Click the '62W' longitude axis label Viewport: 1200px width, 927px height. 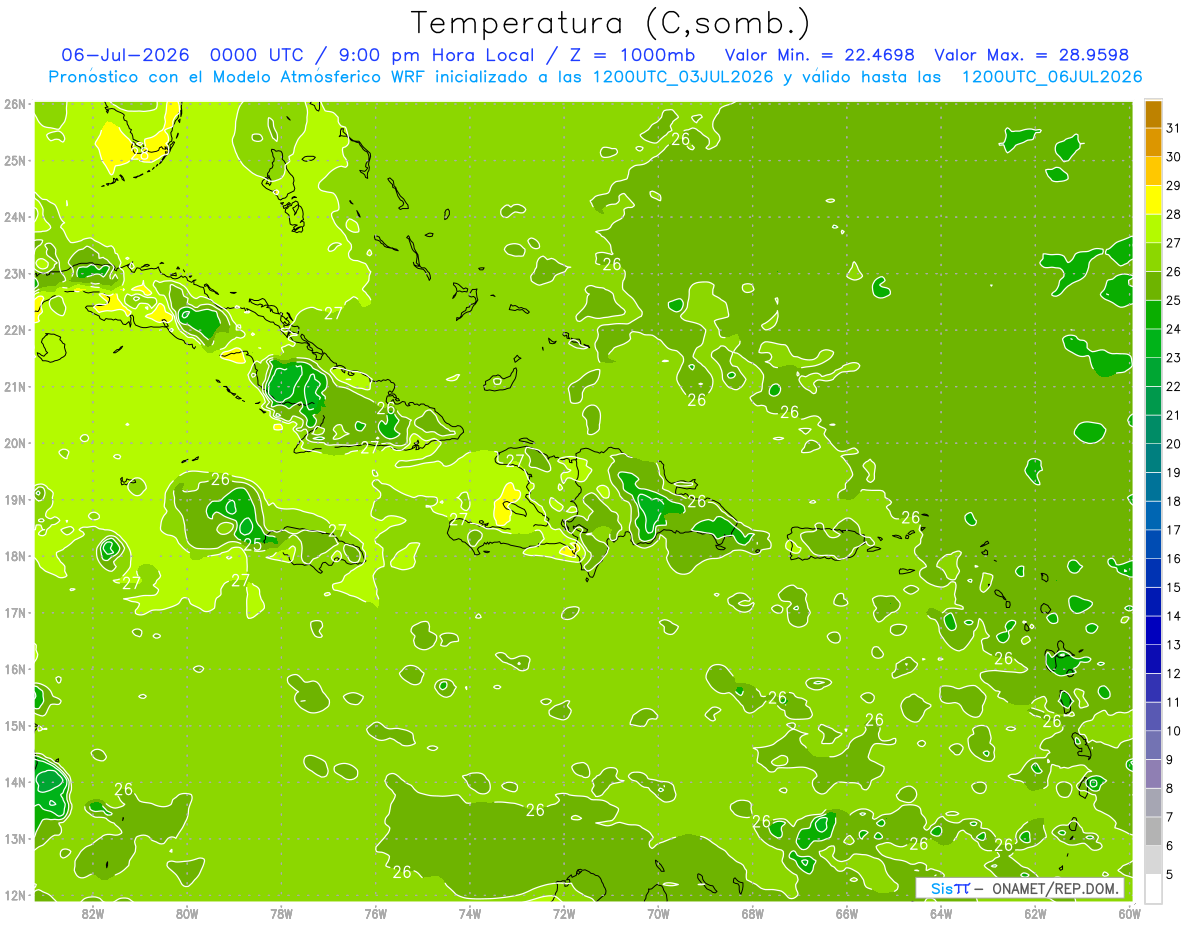coord(1035,913)
